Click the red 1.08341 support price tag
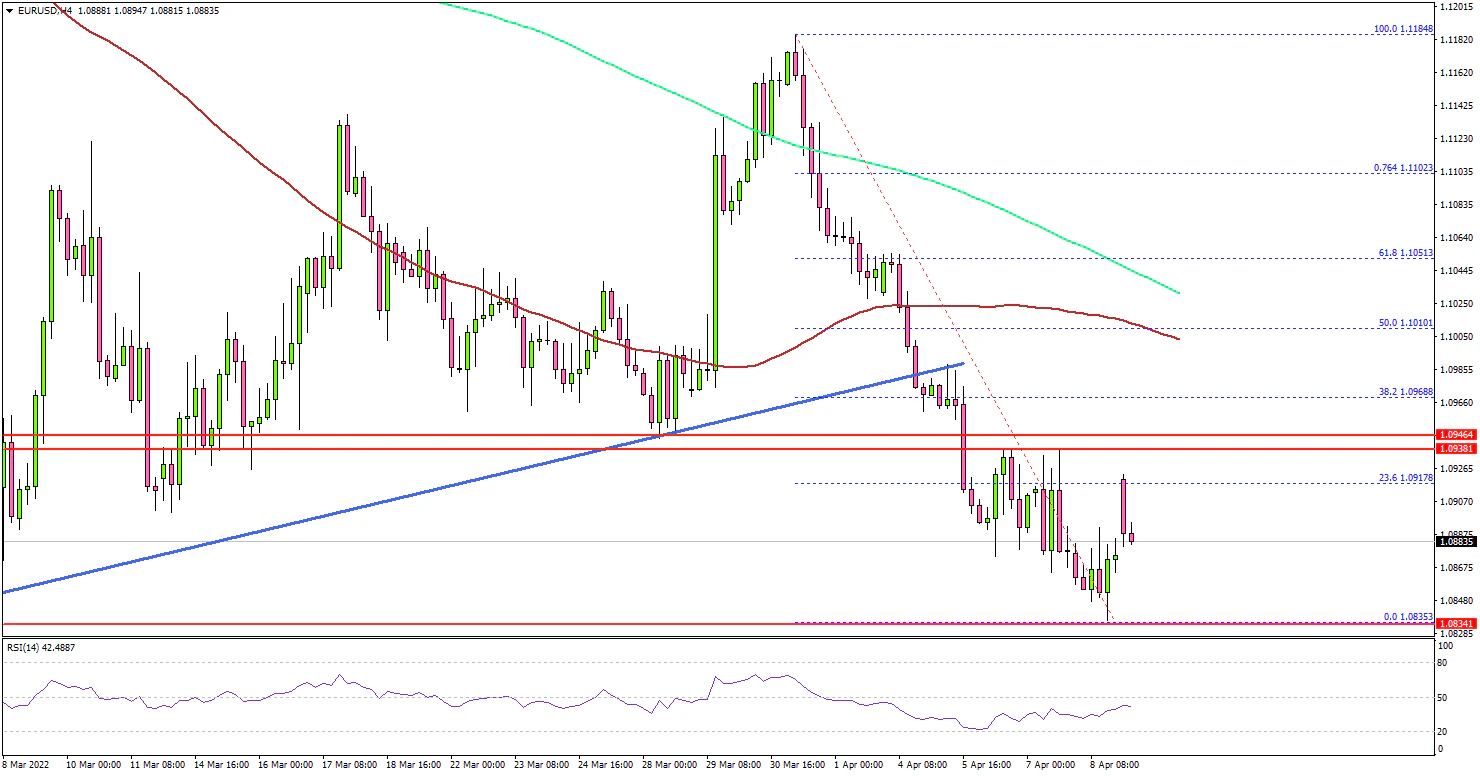This screenshot has height=776, width=1480. click(x=1455, y=624)
